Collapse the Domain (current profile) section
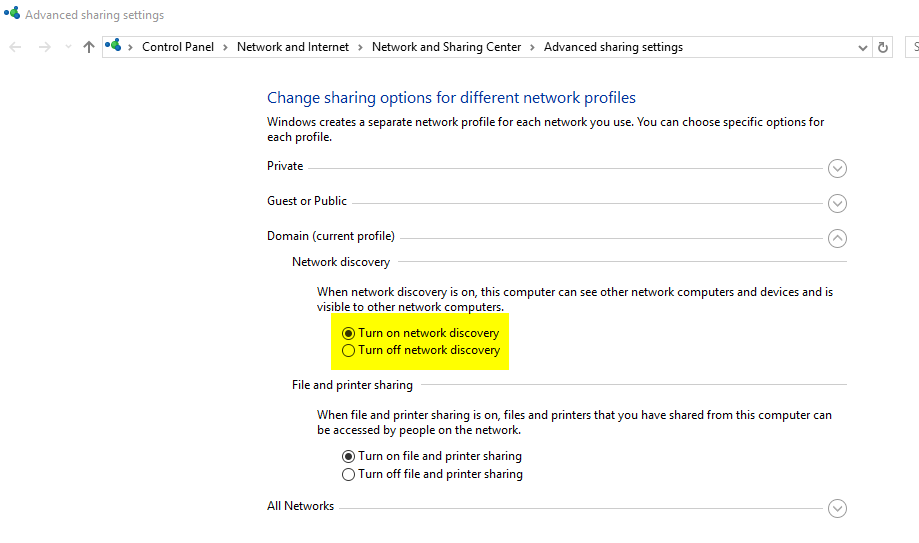 pyautogui.click(x=838, y=238)
